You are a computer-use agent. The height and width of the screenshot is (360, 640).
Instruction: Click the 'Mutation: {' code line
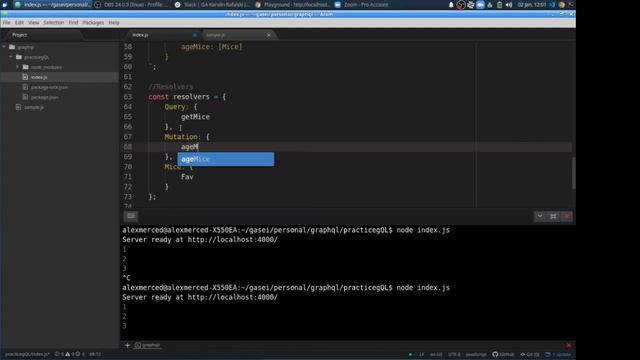pyautogui.click(x=187, y=137)
